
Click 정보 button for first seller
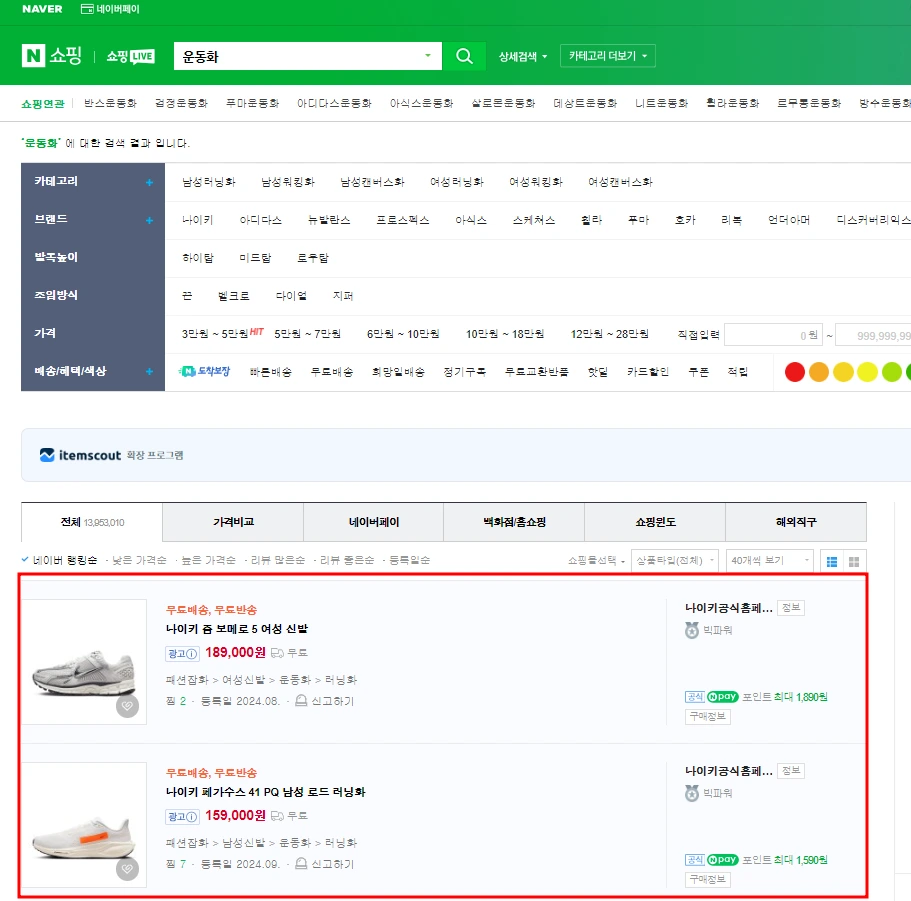[791, 608]
